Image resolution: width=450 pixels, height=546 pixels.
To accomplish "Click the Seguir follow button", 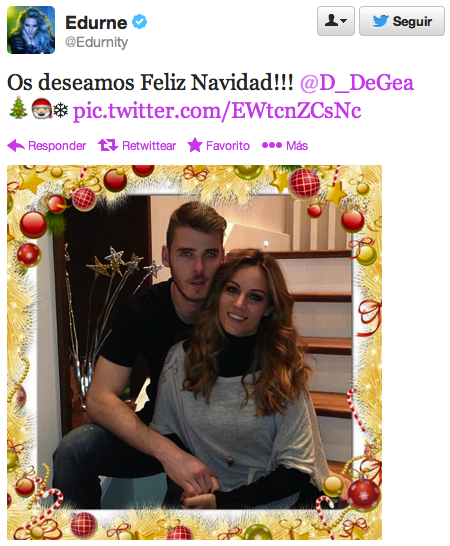I will tap(402, 21).
